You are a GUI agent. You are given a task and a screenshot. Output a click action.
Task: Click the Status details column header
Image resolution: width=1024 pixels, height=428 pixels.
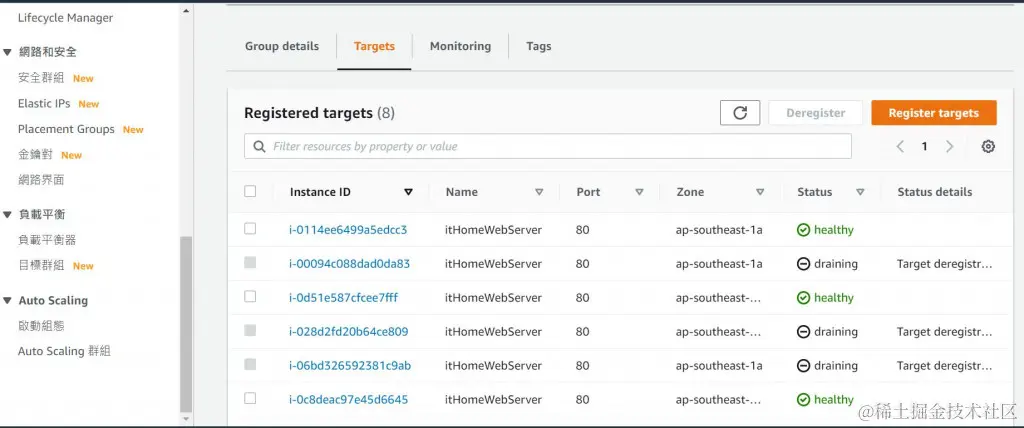(935, 192)
